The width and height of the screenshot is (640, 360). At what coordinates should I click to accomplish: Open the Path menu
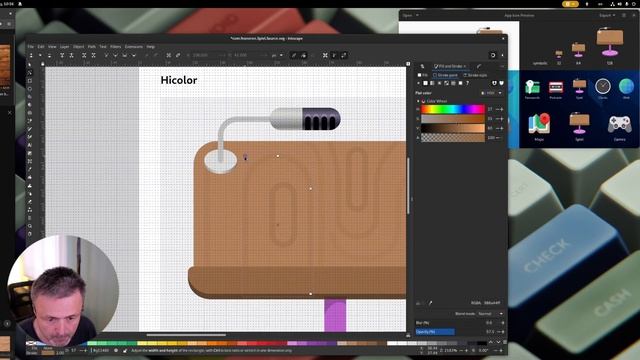pyautogui.click(x=91, y=47)
